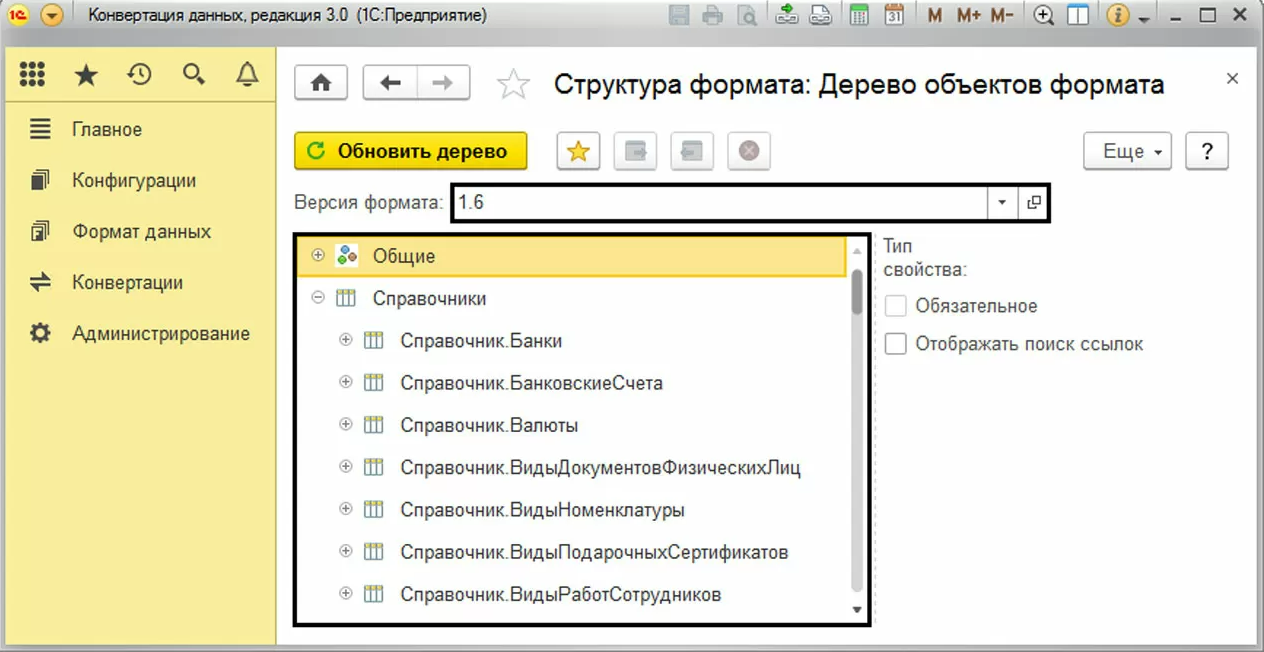This screenshot has height=652, width=1264.
Task: Go to the Home page icon
Action: click(x=321, y=84)
